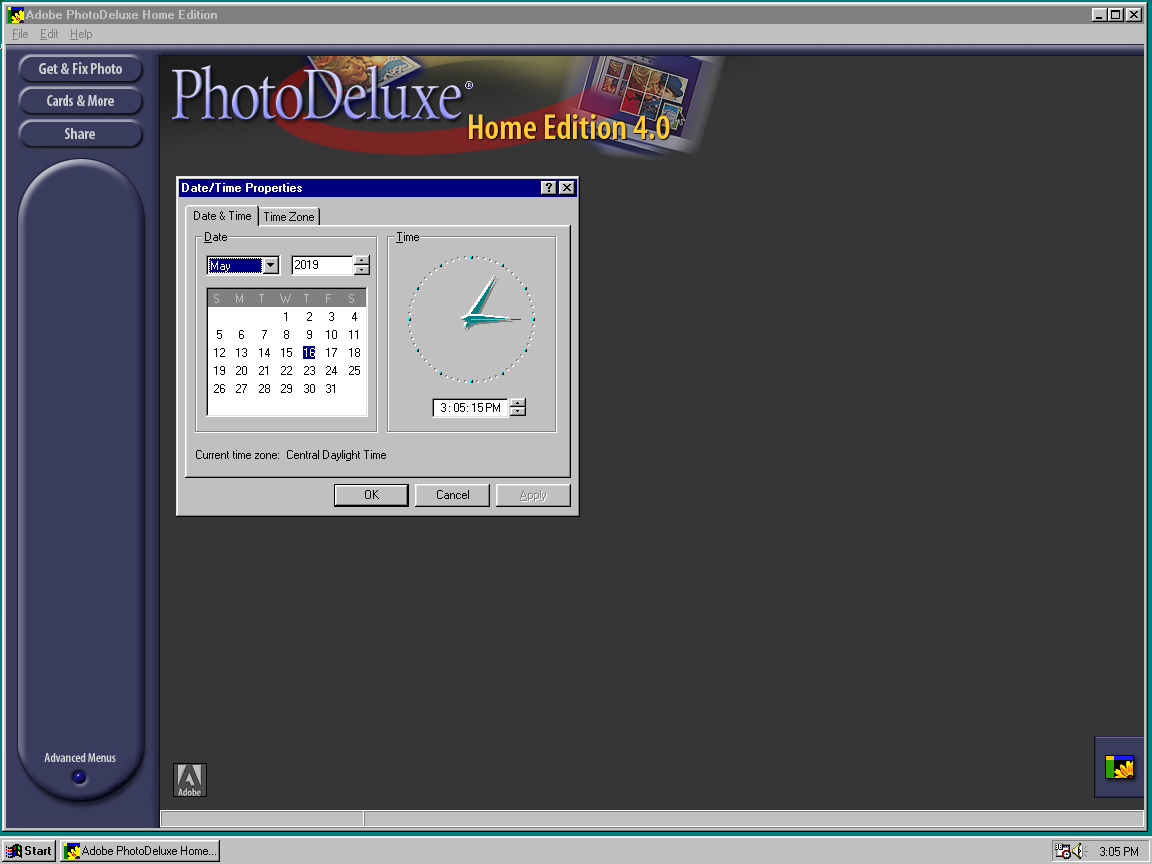Increase time with spinner up arrow
The height and width of the screenshot is (864, 1152).
coord(518,403)
